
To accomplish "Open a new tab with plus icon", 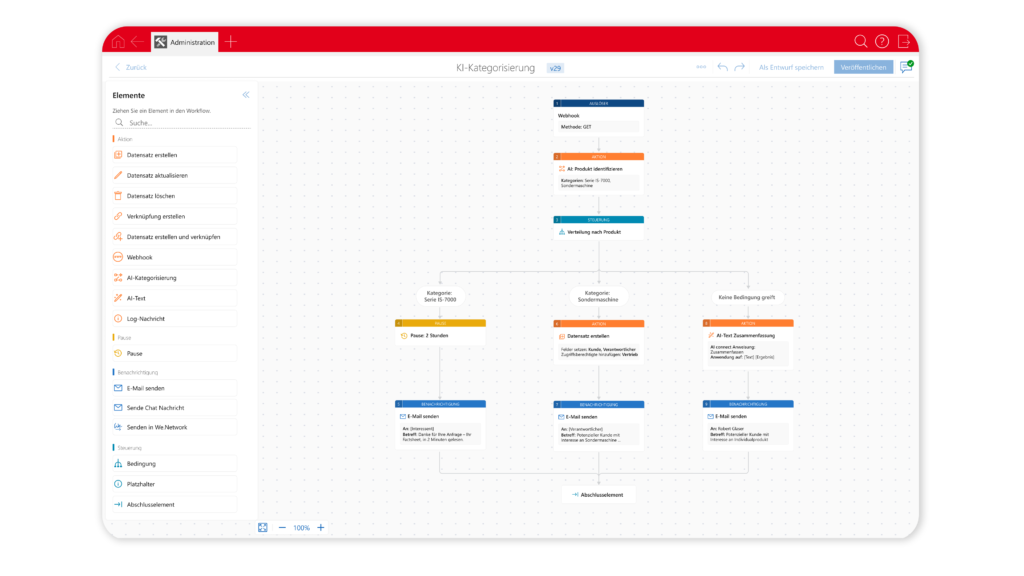I will tap(231, 41).
